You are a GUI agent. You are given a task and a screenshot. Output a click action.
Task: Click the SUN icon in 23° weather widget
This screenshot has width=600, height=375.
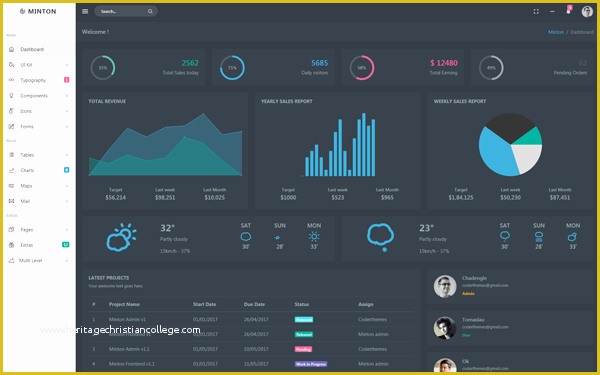(x=539, y=237)
